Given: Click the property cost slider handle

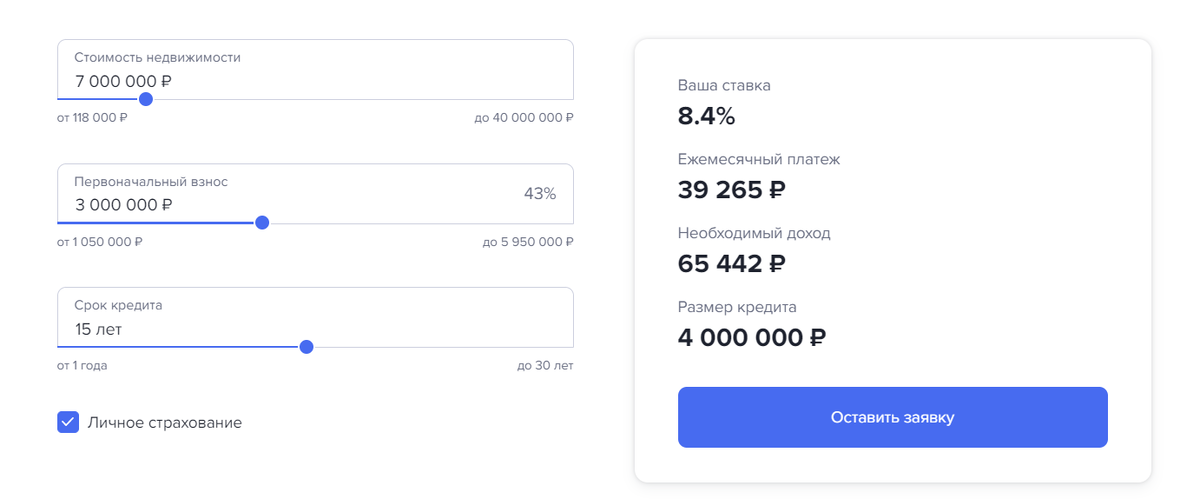Looking at the screenshot, I should click(x=146, y=99).
